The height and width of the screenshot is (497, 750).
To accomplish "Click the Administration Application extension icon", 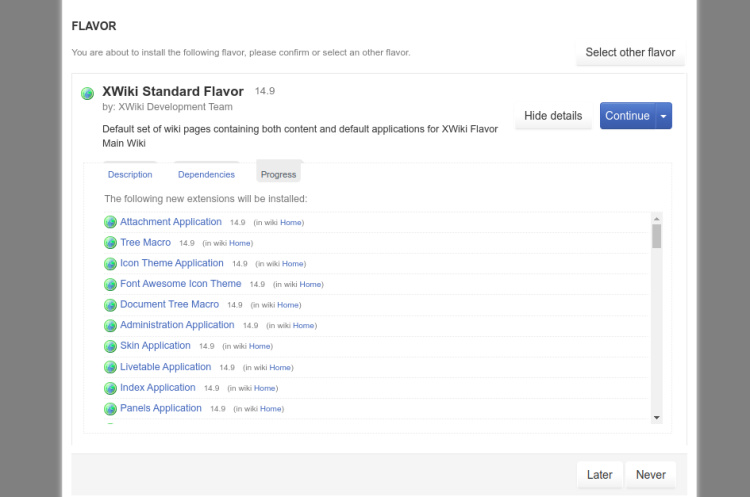I will point(110,326).
